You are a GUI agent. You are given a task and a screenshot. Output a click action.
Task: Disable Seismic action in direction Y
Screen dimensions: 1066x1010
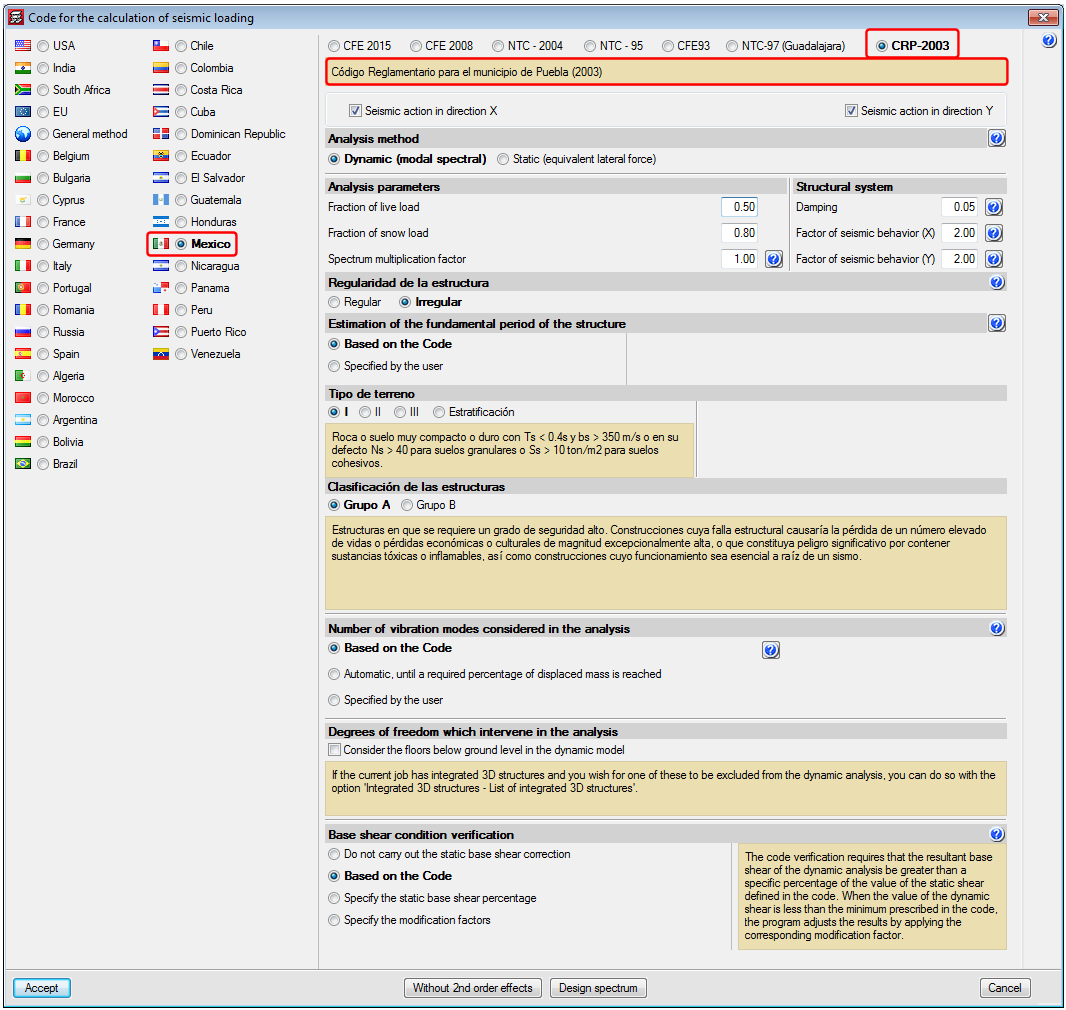851,111
